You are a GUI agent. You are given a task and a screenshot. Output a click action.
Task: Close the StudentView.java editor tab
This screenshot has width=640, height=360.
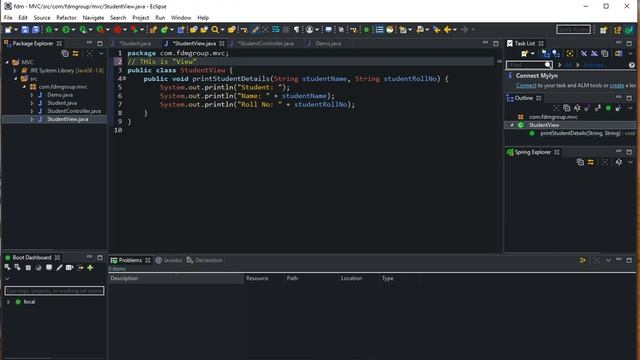[x=222, y=43]
